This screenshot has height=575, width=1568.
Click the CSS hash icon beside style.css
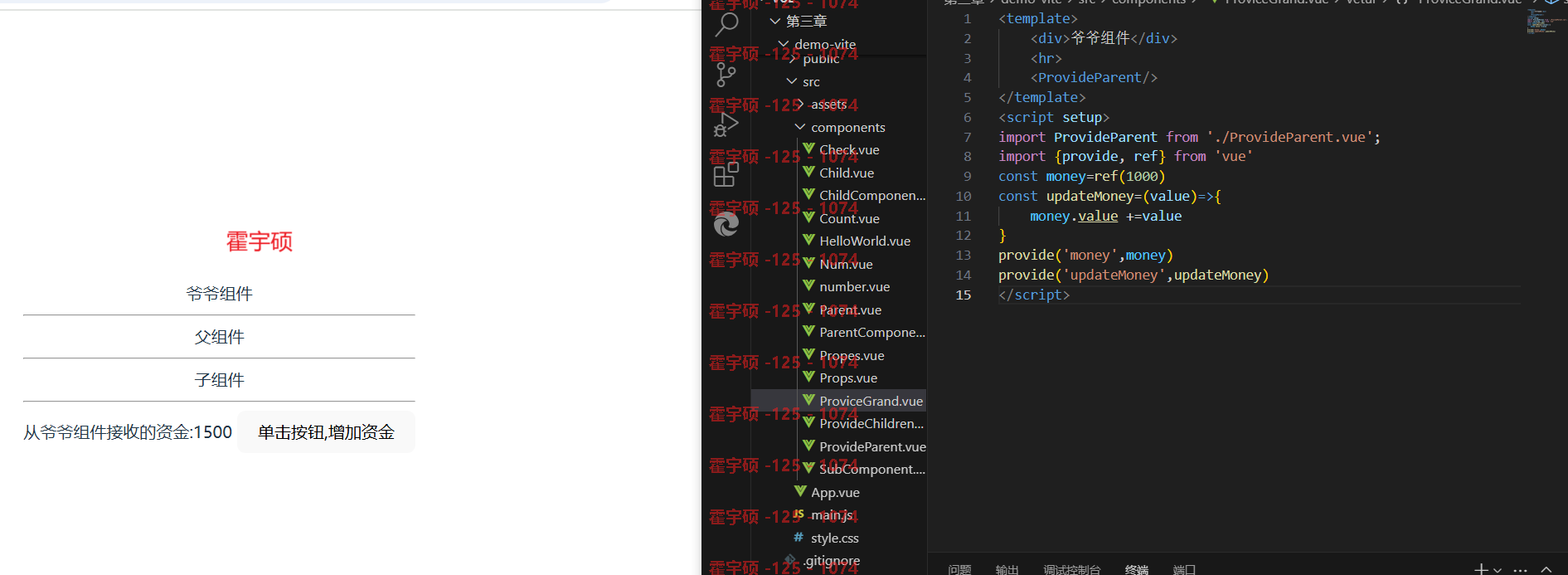tap(799, 538)
